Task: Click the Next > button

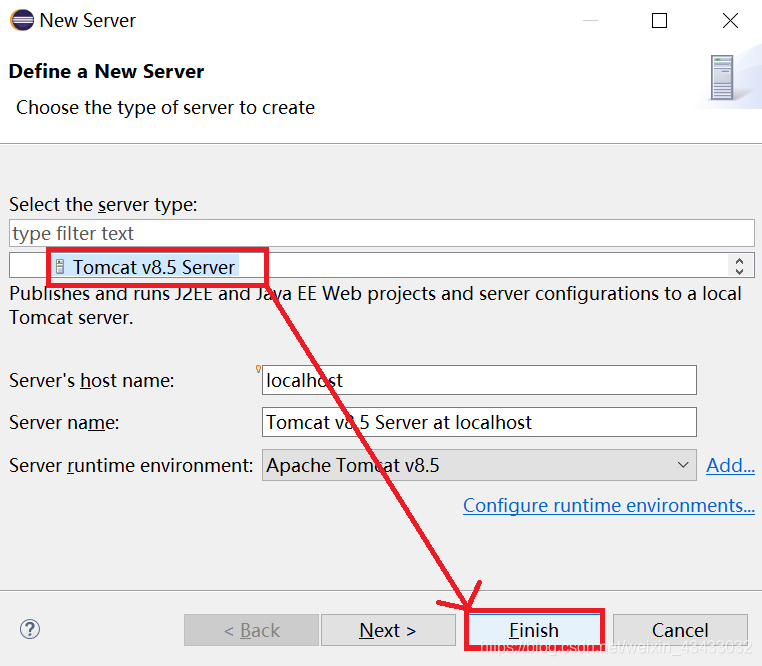Action: [x=388, y=630]
